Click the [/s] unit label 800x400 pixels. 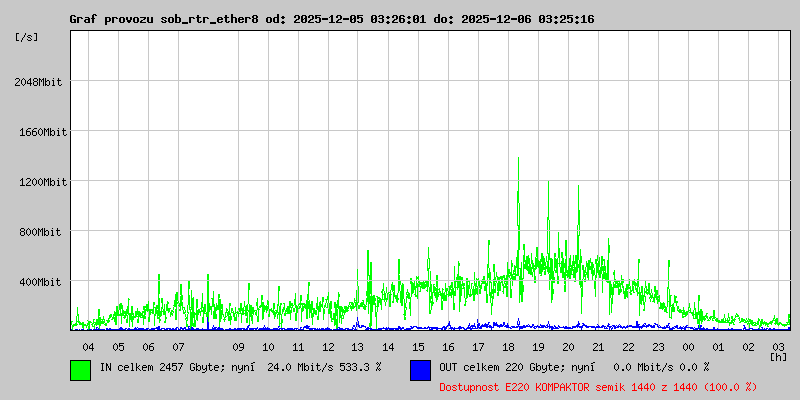tap(27, 37)
